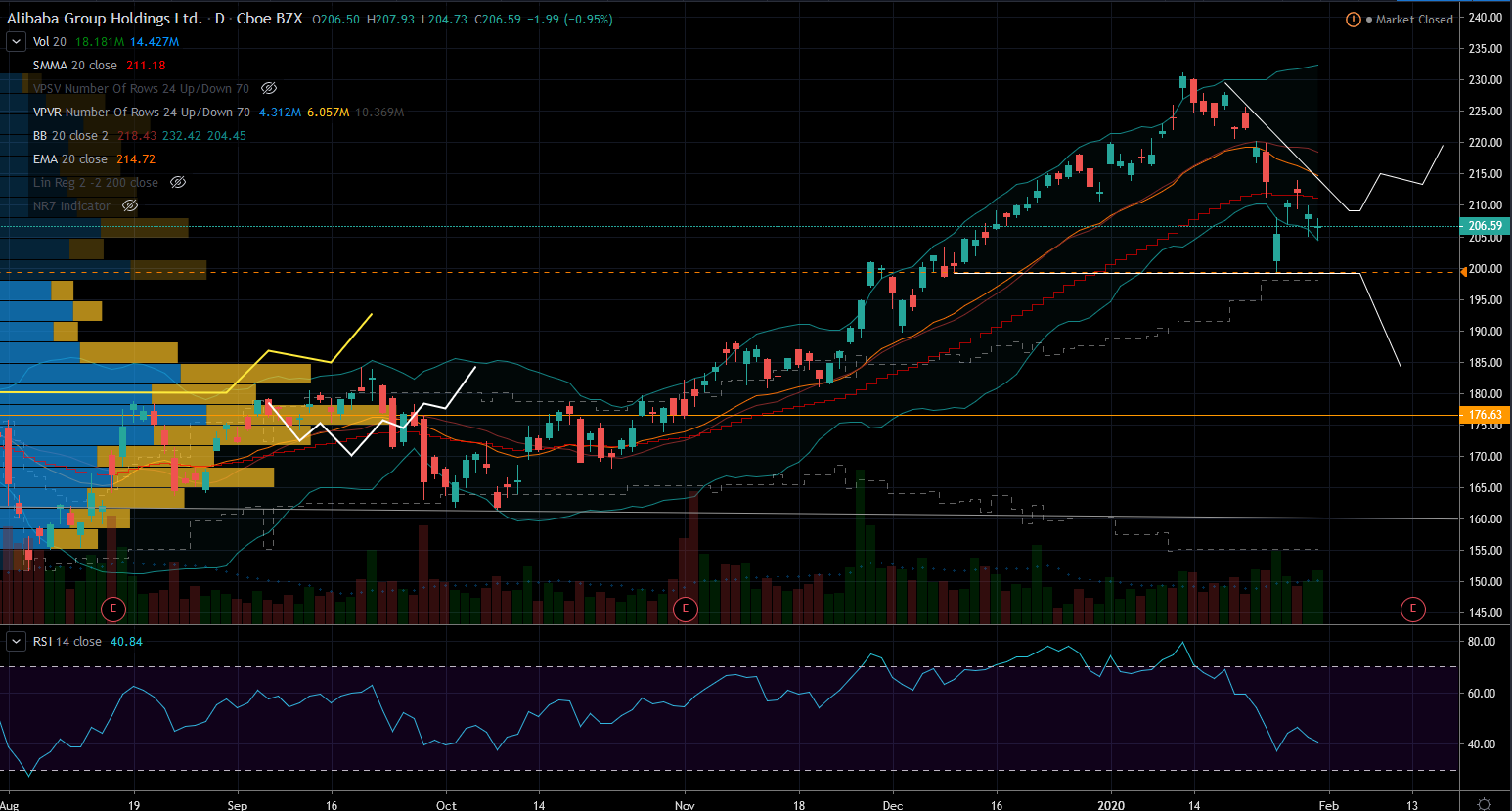Select the NR7 Indicator legend label

[71, 206]
